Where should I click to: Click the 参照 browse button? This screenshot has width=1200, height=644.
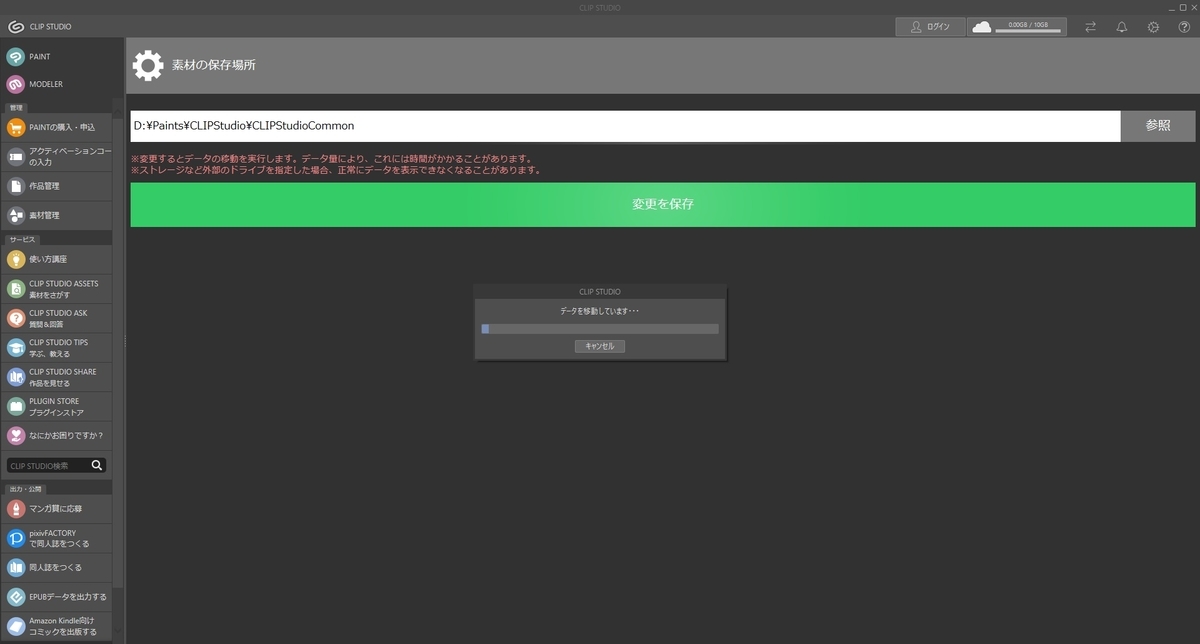[1158, 126]
